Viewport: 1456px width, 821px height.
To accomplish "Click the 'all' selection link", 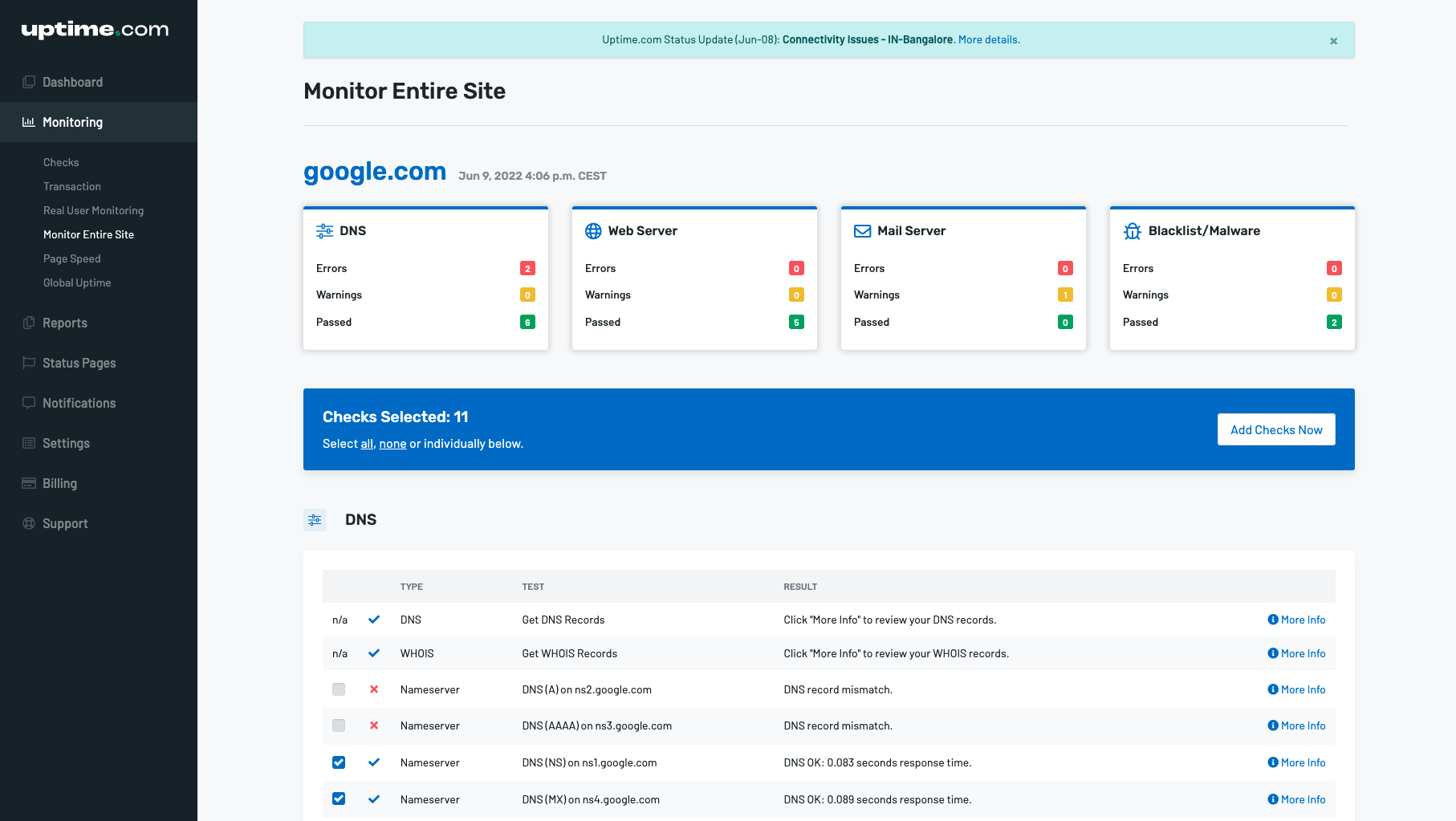I will pyautogui.click(x=367, y=444).
